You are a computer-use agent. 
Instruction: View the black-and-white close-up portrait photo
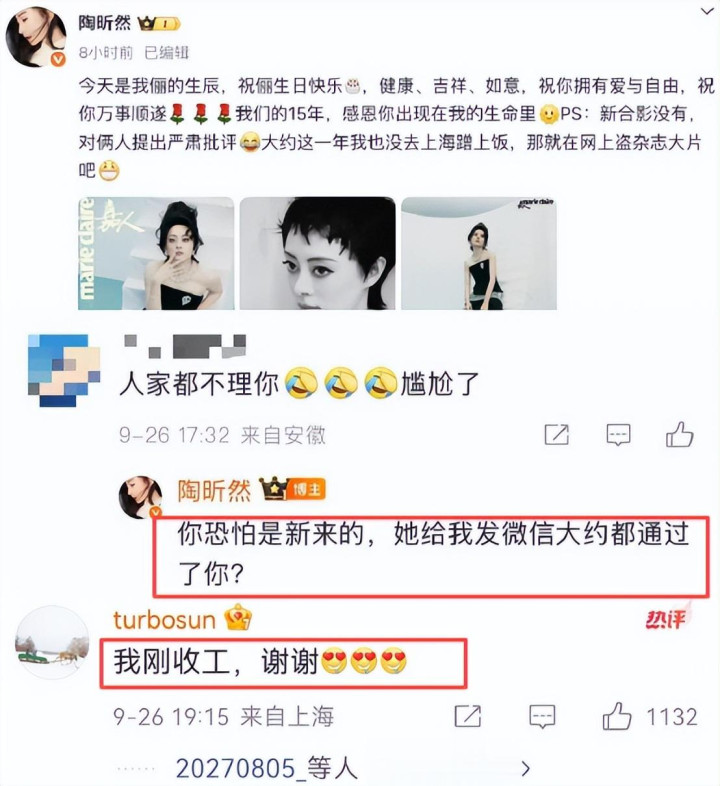(x=317, y=254)
